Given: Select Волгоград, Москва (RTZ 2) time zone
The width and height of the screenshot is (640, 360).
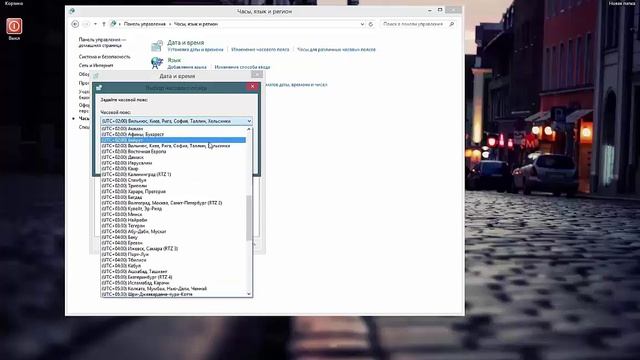Looking at the screenshot, I should (173, 203).
